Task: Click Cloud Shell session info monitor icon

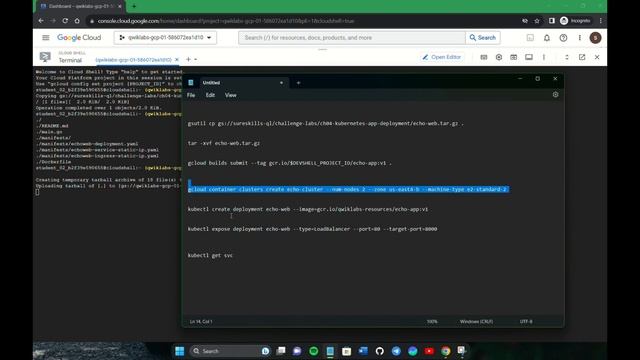Action: coord(529,57)
